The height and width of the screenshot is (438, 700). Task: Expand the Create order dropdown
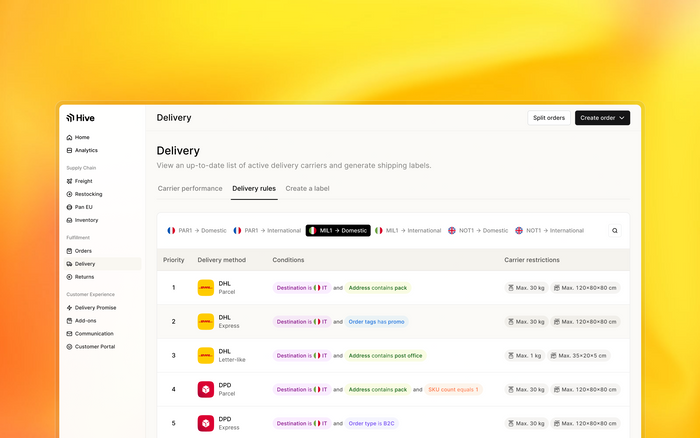click(602, 118)
